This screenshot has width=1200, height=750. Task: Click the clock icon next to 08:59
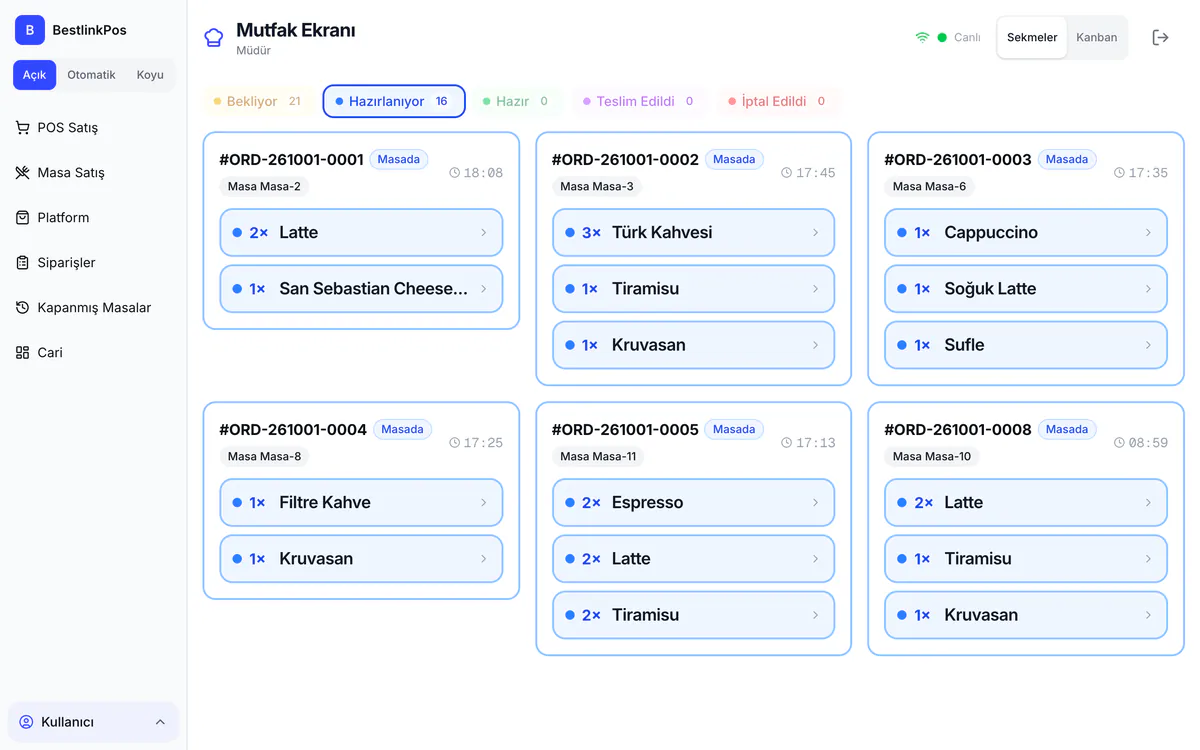[1119, 443]
